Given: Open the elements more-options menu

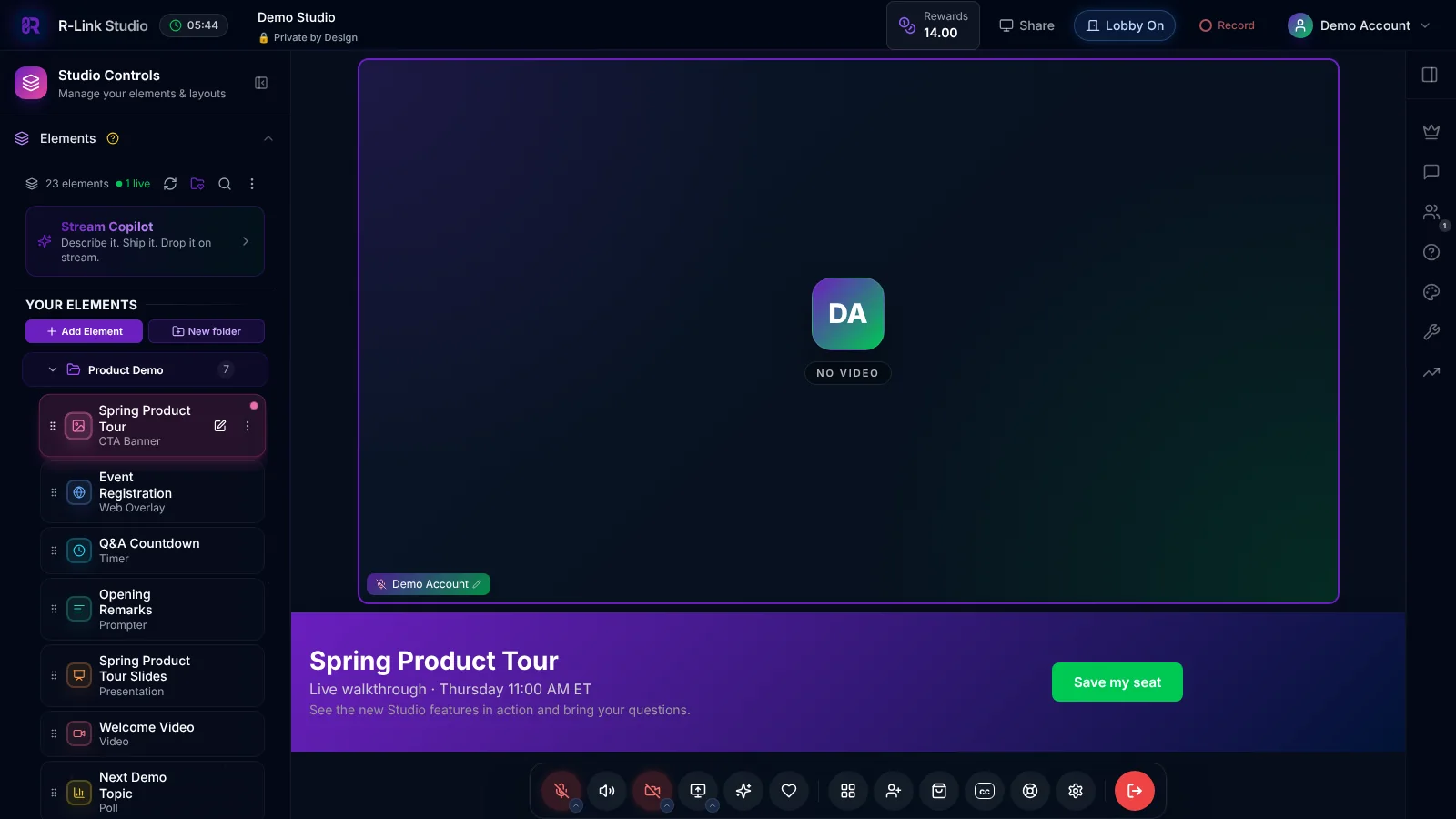Looking at the screenshot, I should click(x=252, y=184).
